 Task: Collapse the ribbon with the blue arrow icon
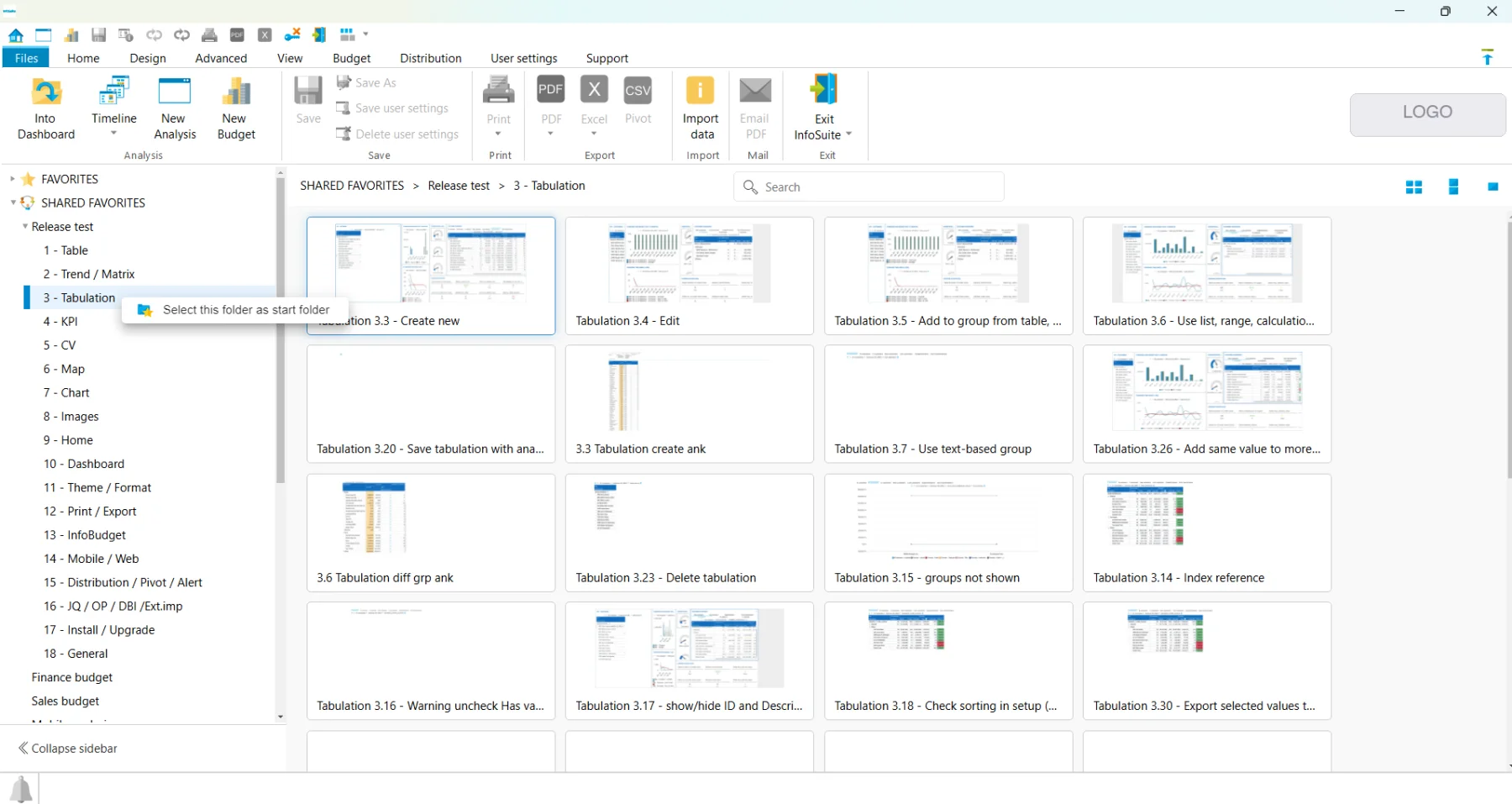(1488, 57)
